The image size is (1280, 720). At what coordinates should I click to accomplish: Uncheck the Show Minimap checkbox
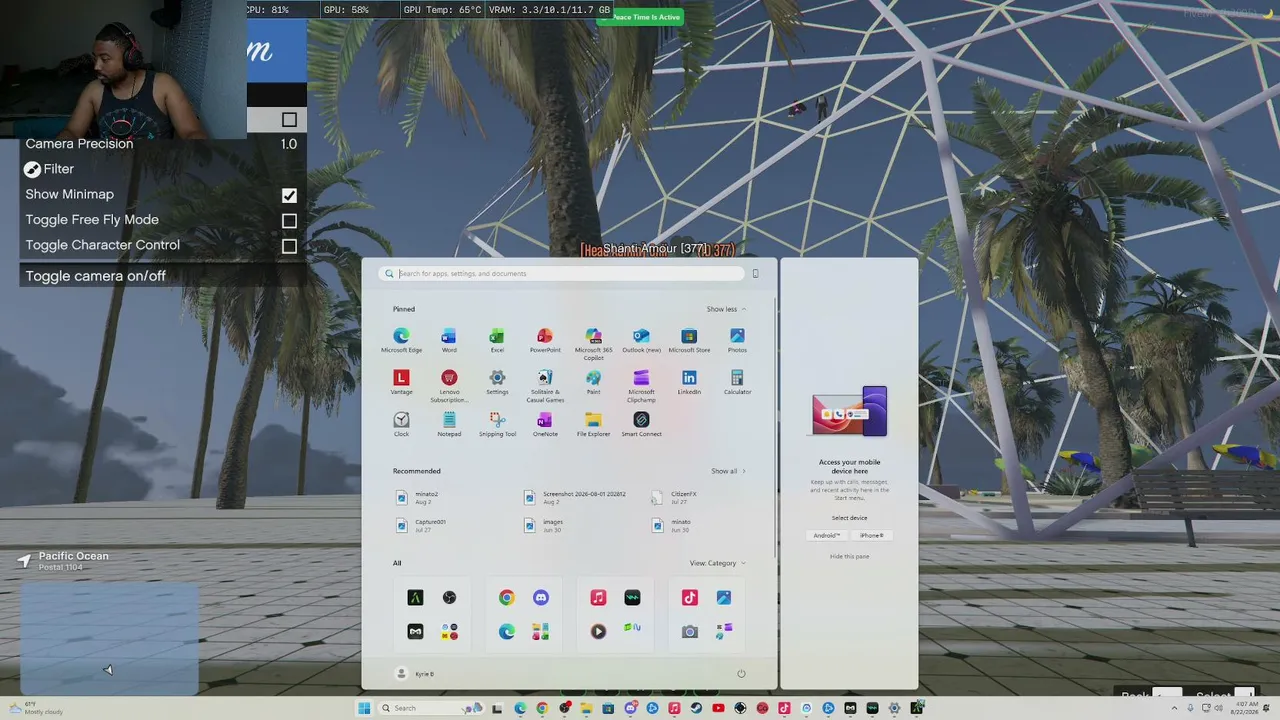tap(289, 195)
